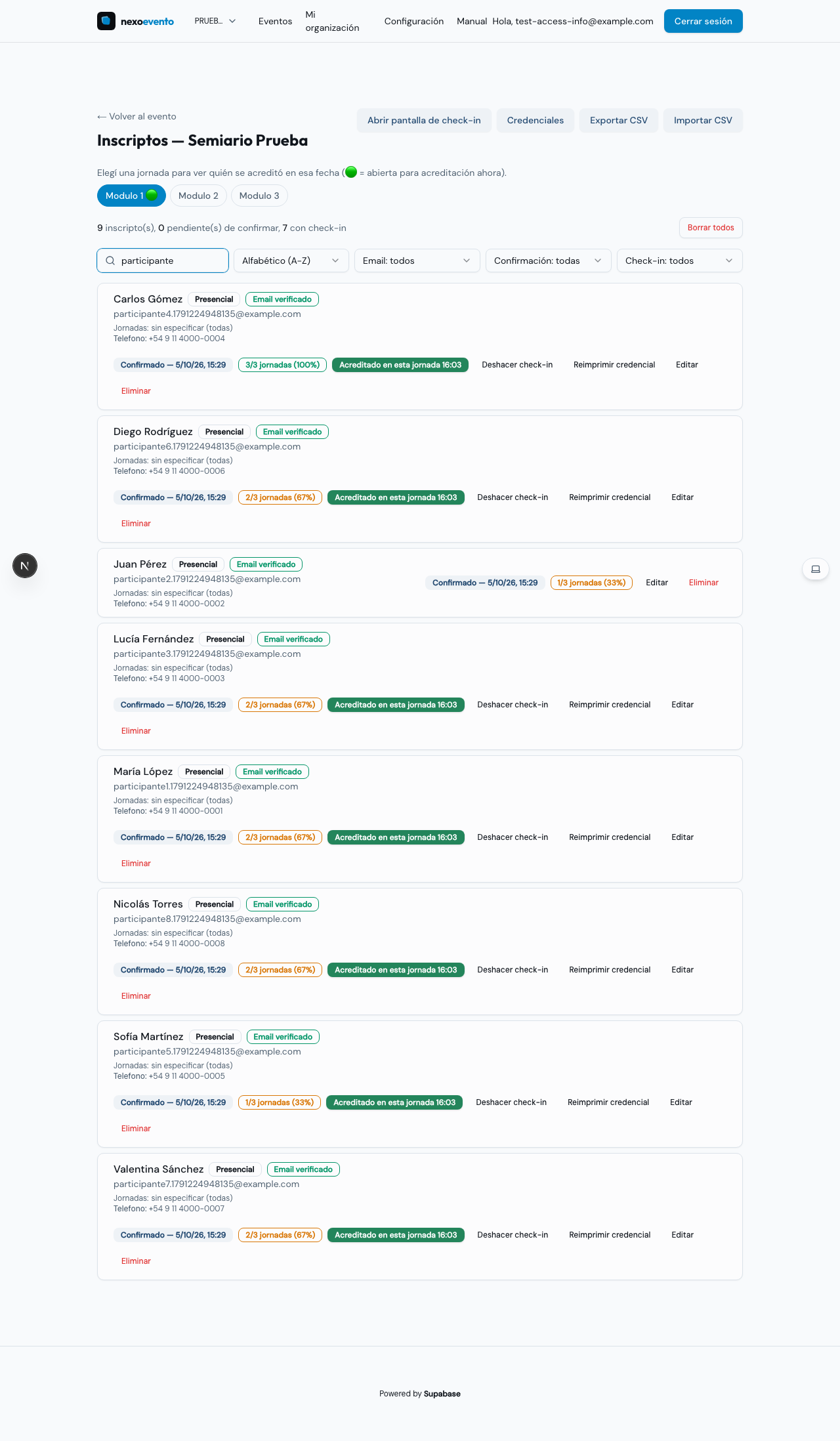The image size is (840, 1441).
Task: Open the Credenciales button
Action: click(x=535, y=120)
